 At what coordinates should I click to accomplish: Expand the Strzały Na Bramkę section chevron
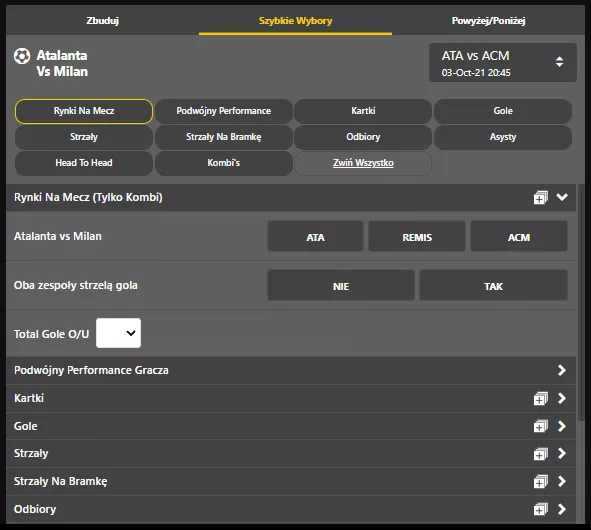pyautogui.click(x=562, y=481)
